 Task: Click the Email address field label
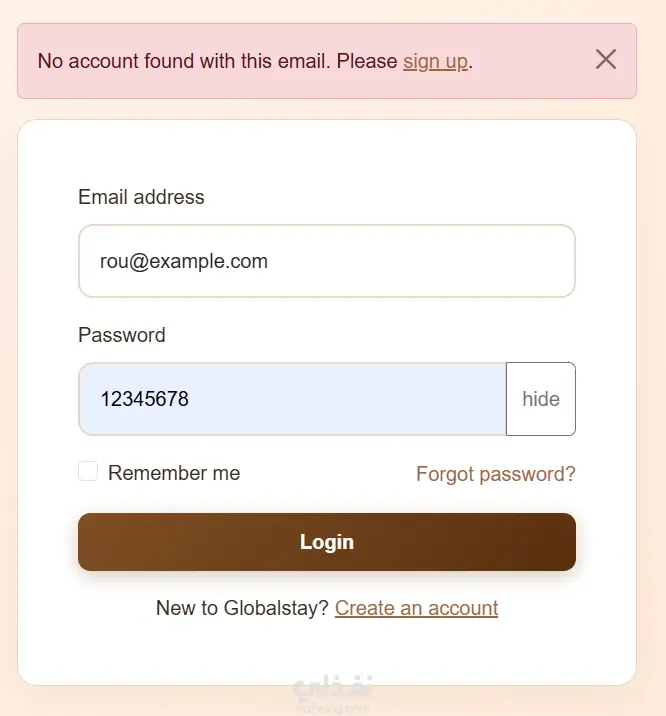141,197
